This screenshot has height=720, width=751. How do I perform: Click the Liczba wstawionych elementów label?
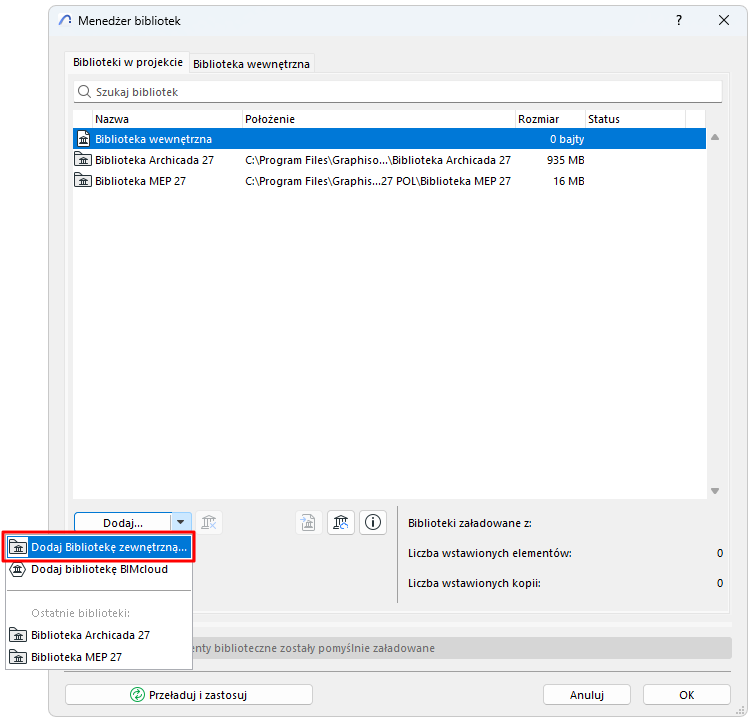(x=489, y=553)
